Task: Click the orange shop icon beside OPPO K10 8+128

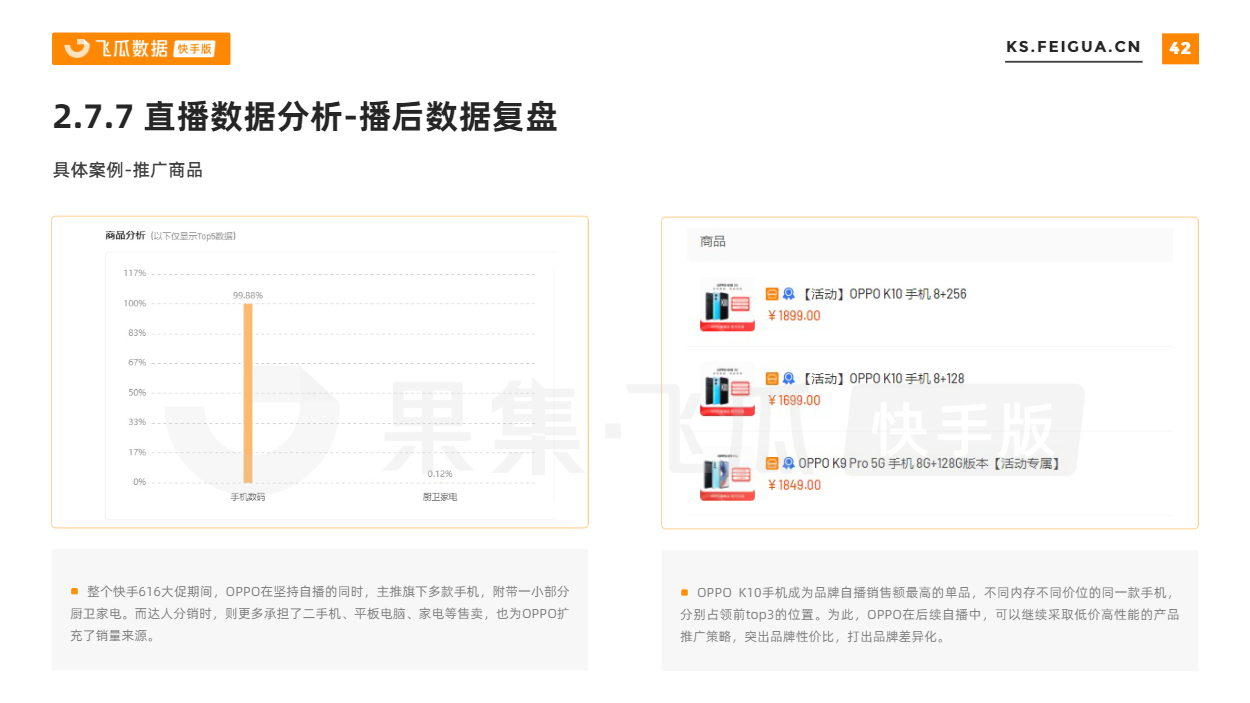Action: click(772, 379)
